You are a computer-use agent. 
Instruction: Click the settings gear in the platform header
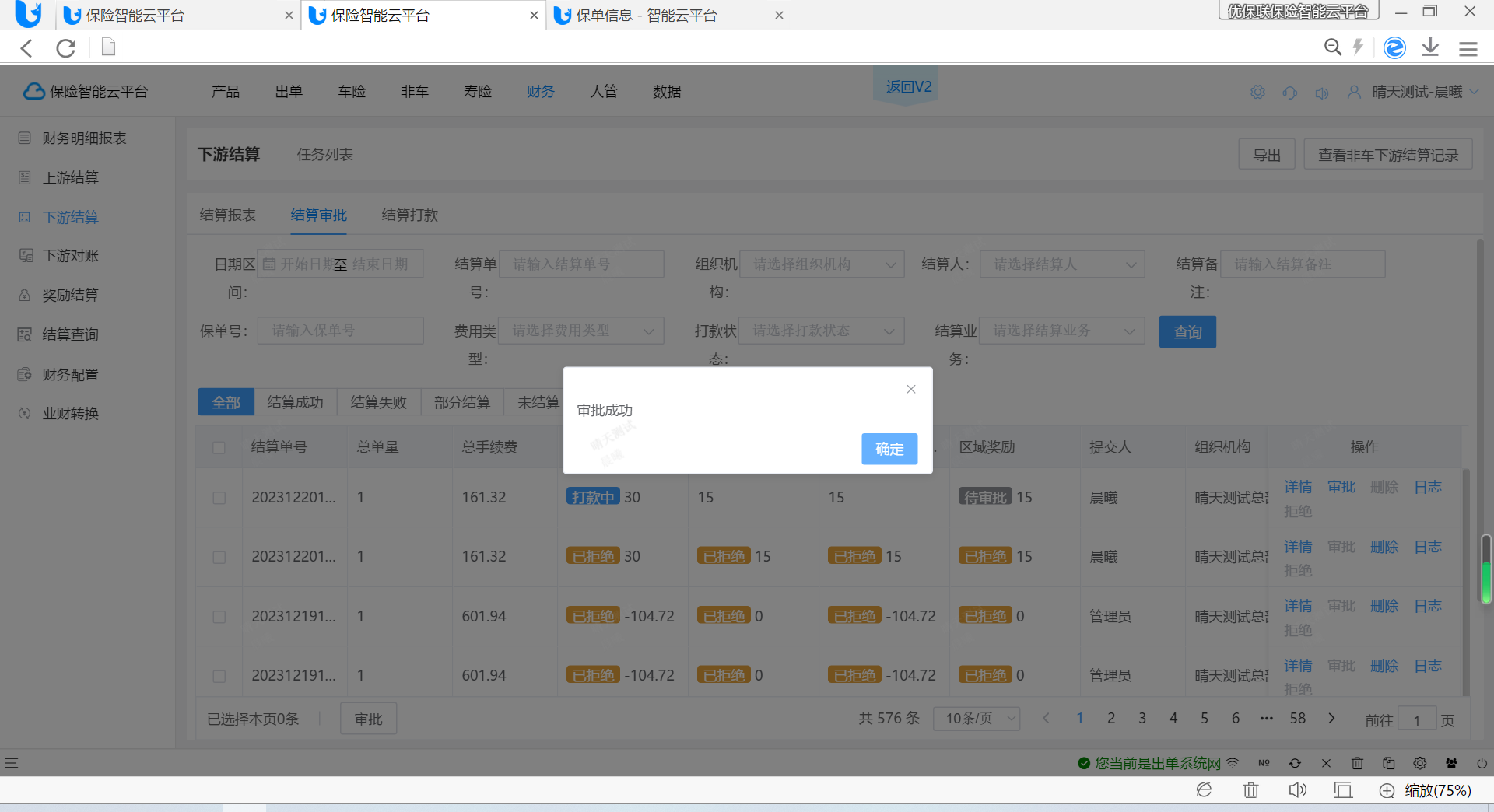click(x=1257, y=92)
